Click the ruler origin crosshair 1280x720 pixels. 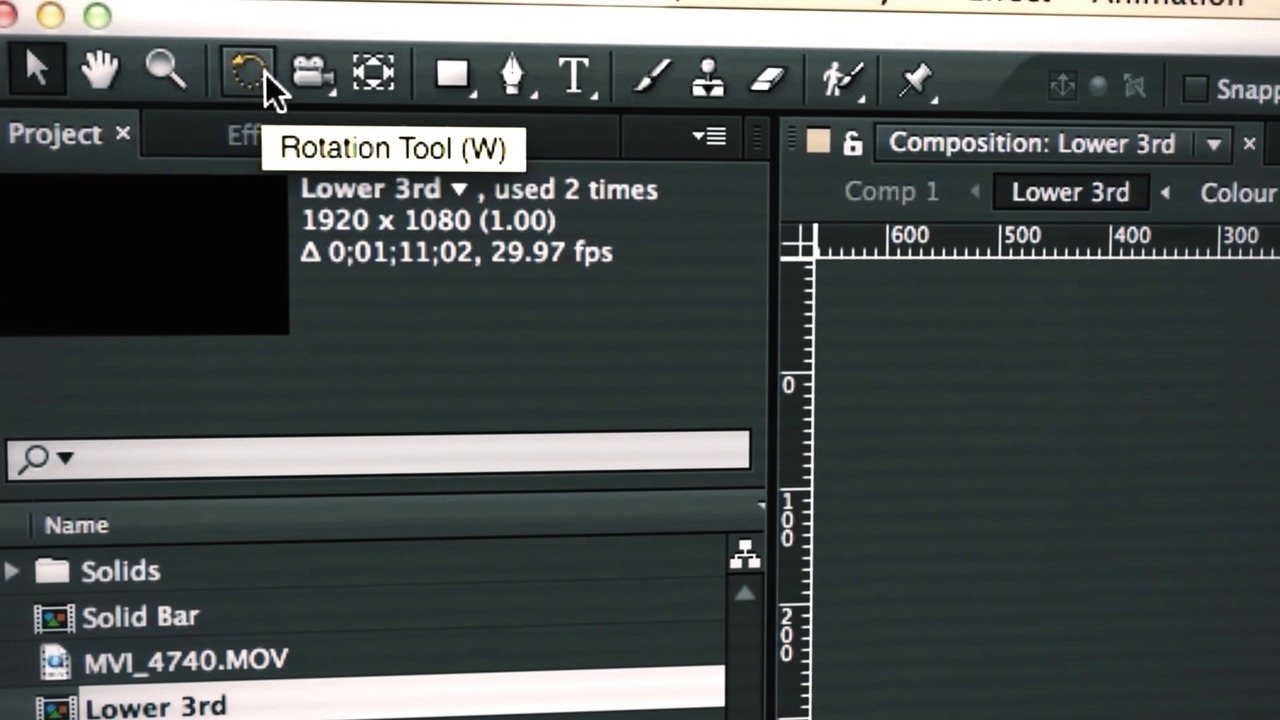798,243
